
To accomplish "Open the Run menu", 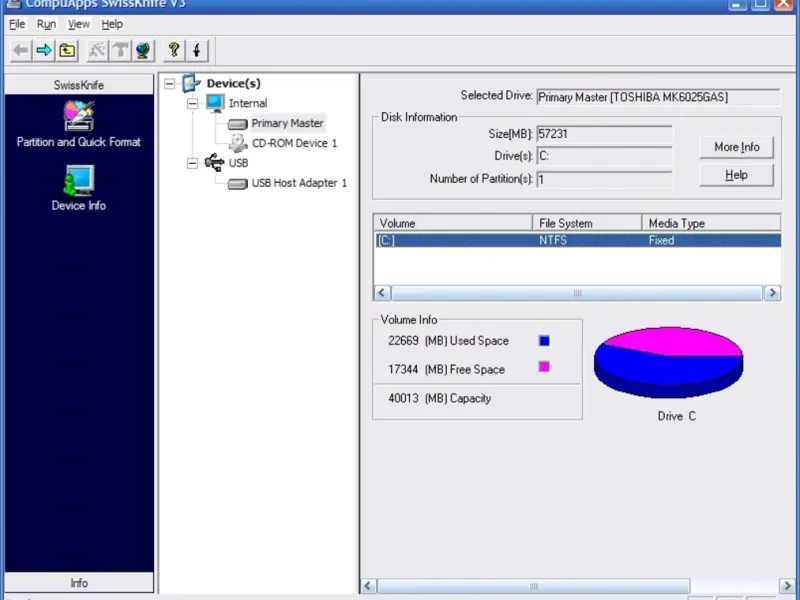I will 46,24.
